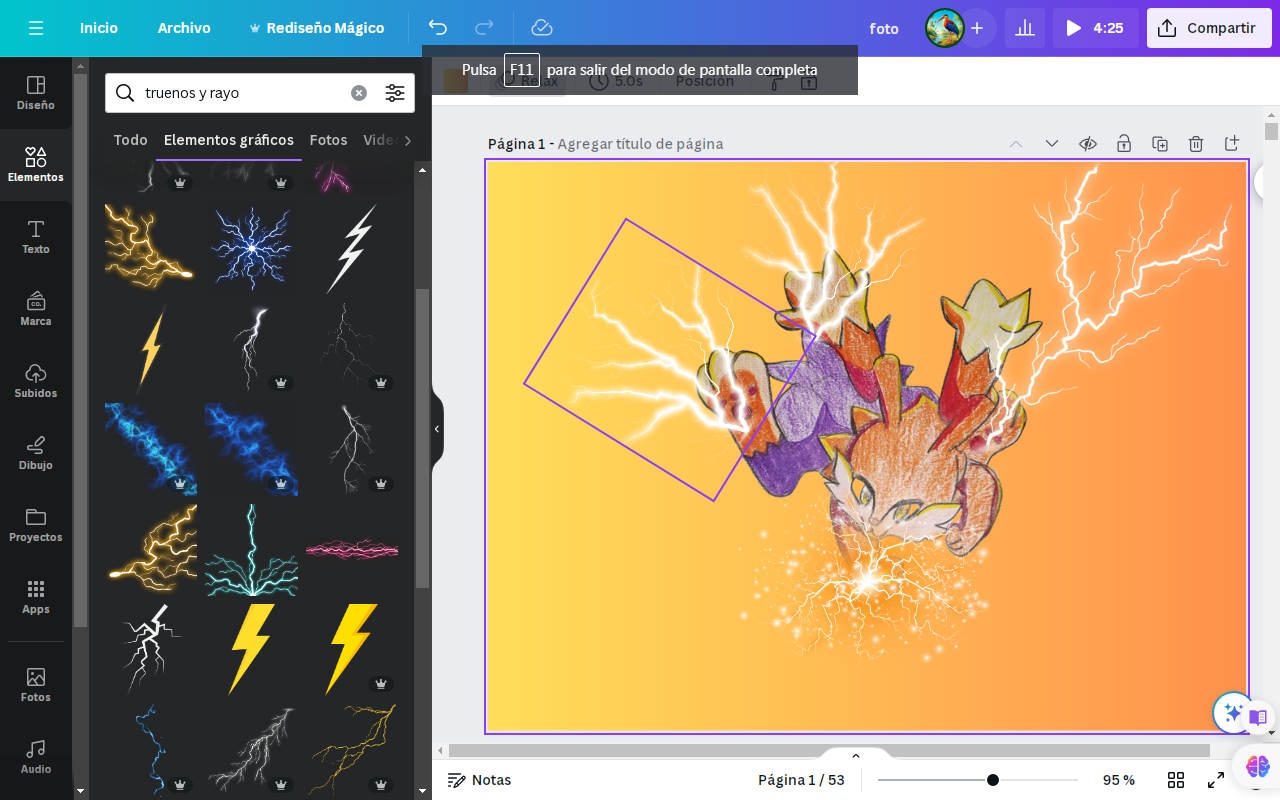This screenshot has width=1280, height=800.
Task: Show more category tabs with right chevron
Action: 407,140
